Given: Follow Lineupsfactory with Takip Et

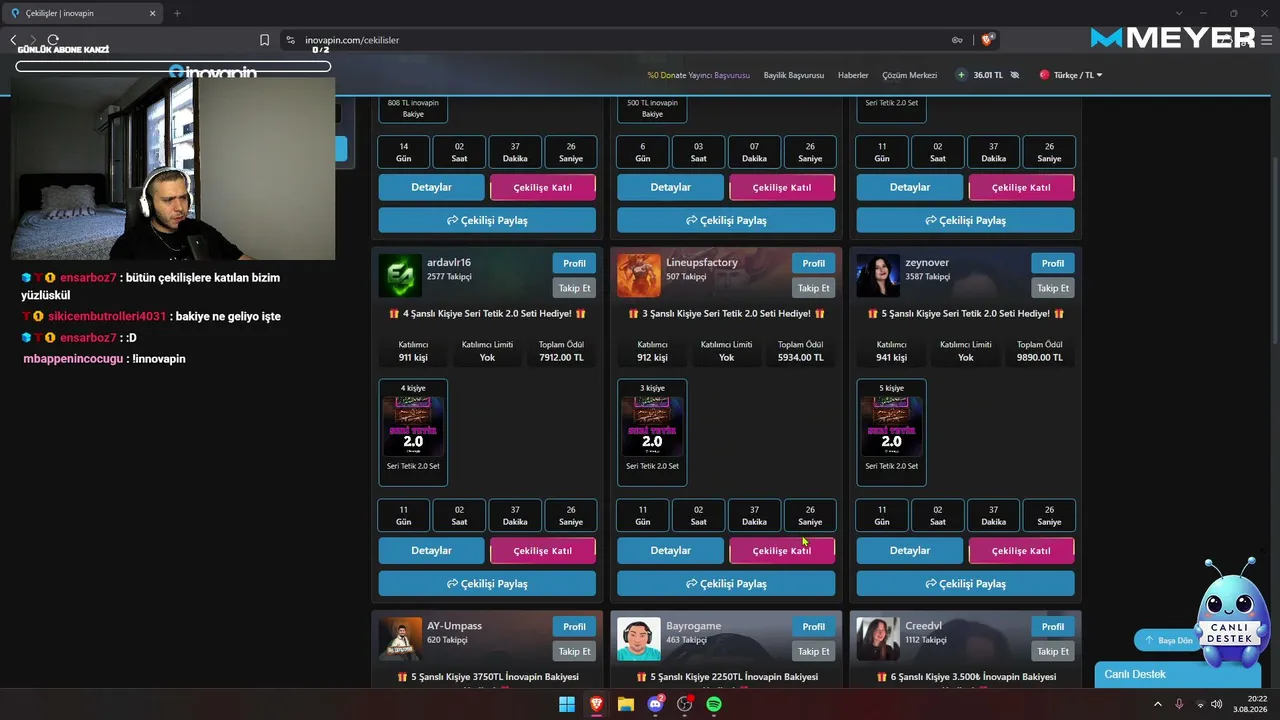Looking at the screenshot, I should click(x=814, y=288).
